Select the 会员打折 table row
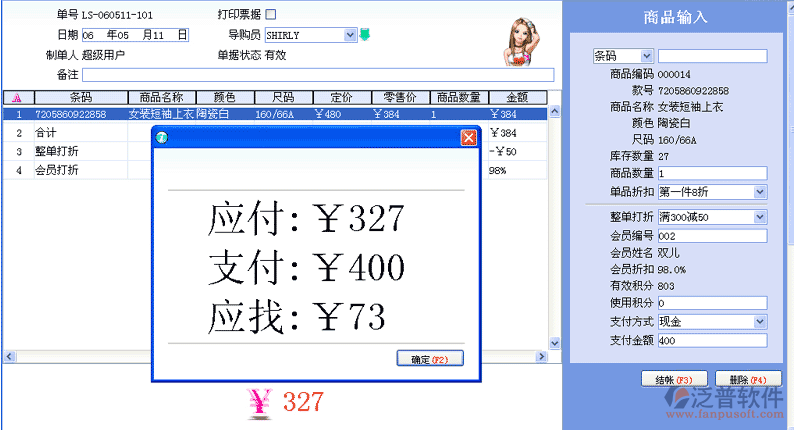794x430 pixels. [x=275, y=170]
